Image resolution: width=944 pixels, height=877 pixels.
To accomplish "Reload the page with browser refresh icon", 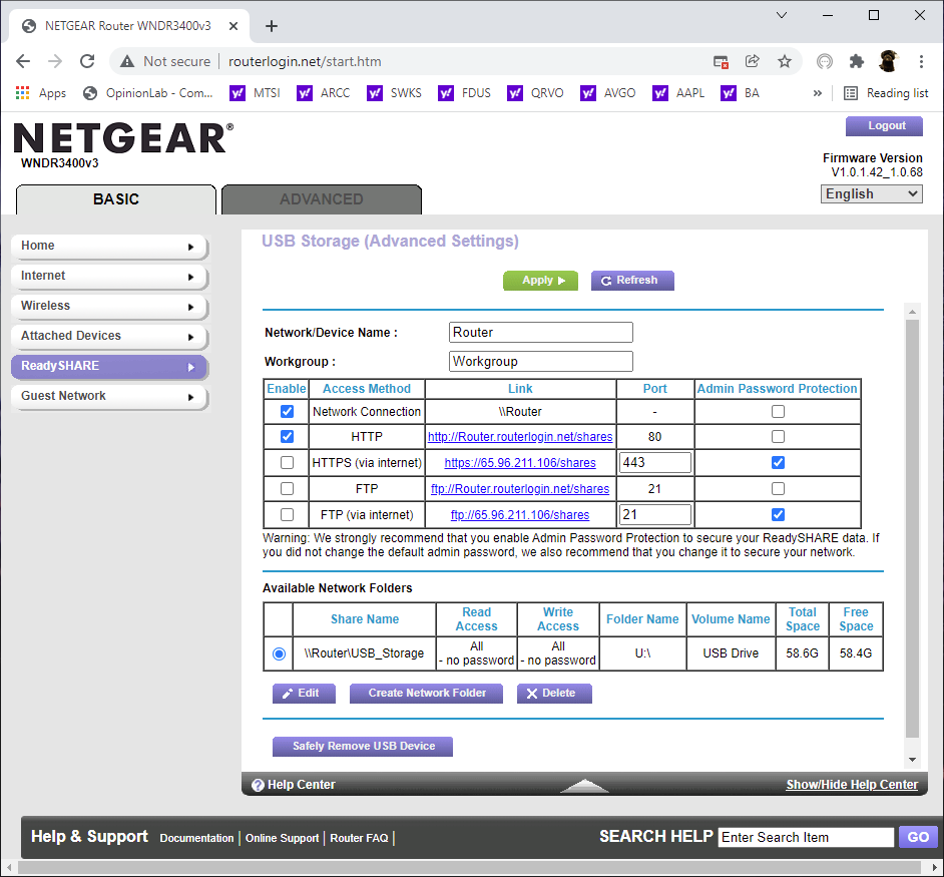I will (x=87, y=61).
